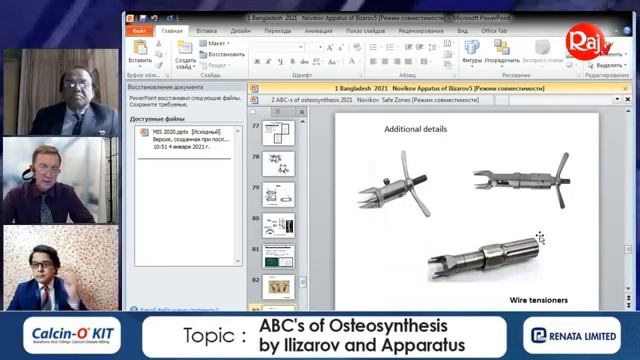Switch to the Анимация tab

(318, 31)
